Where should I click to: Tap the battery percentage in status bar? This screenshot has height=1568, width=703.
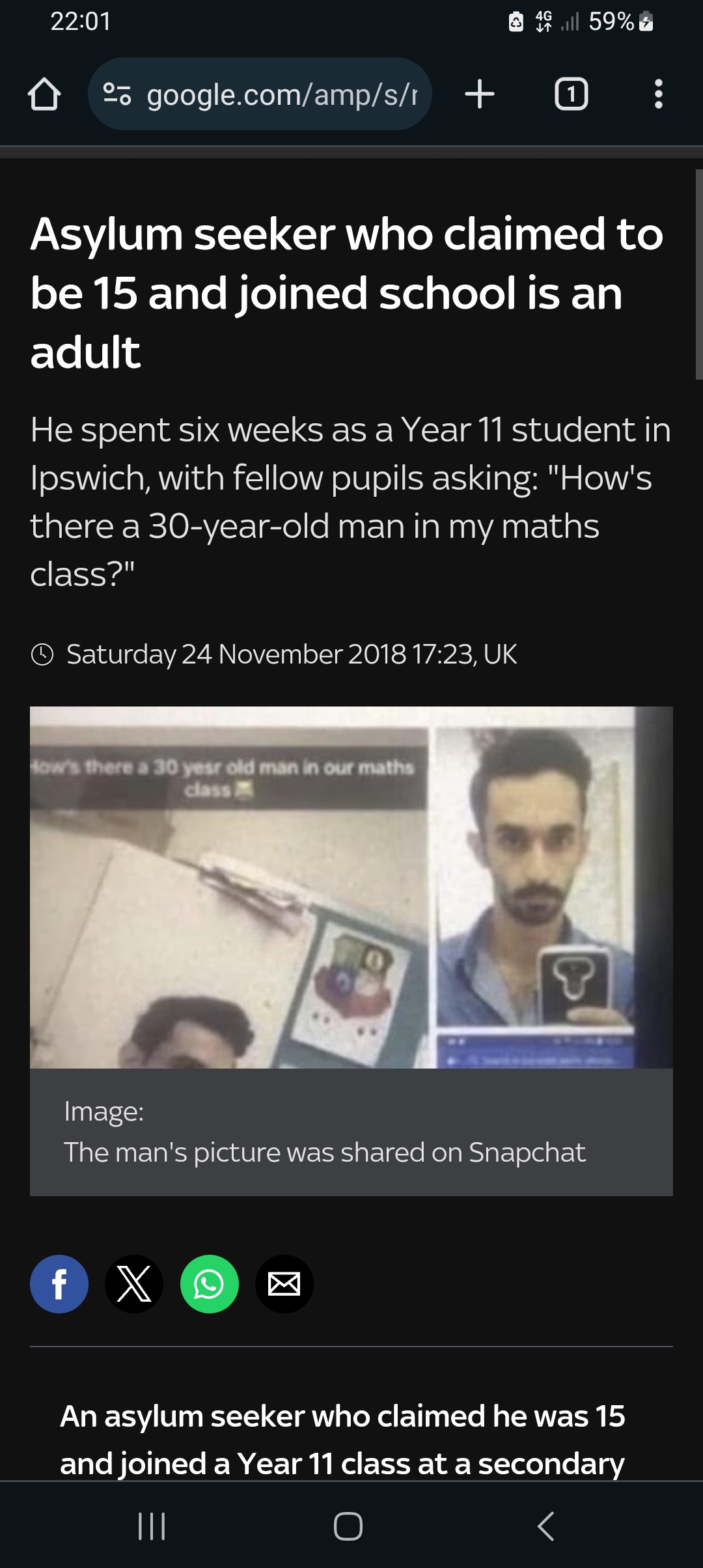point(611,21)
